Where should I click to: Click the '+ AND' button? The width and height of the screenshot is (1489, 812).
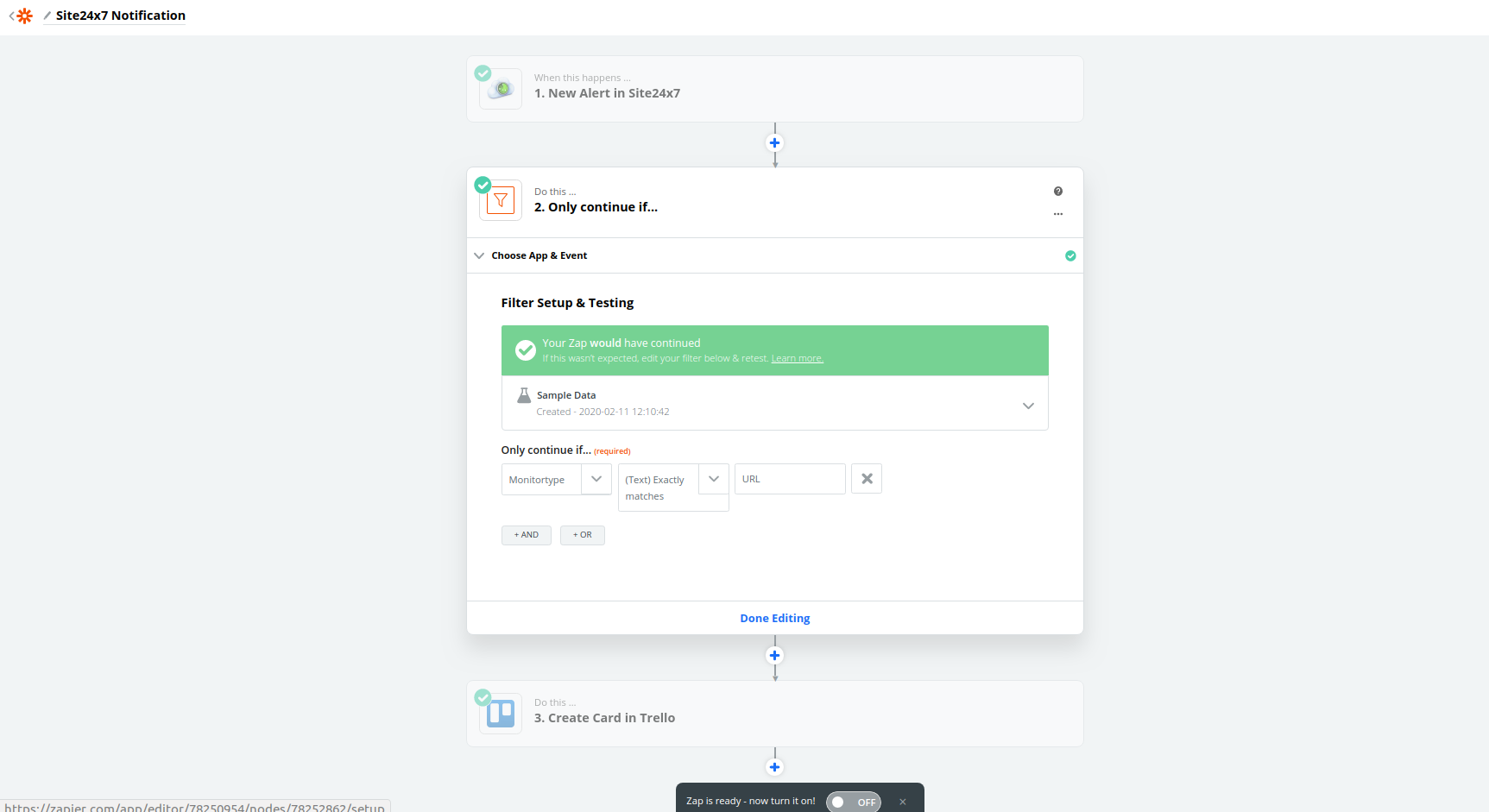pos(526,535)
